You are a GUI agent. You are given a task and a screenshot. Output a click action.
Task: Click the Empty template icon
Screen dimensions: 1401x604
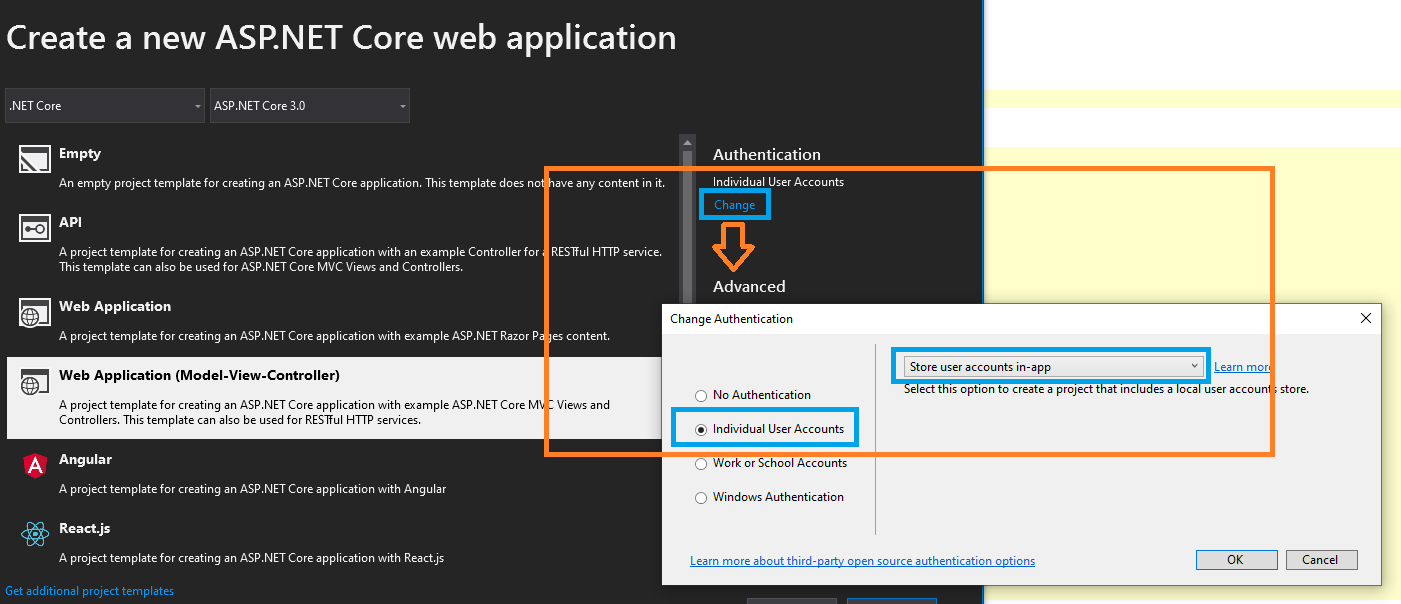point(34,159)
